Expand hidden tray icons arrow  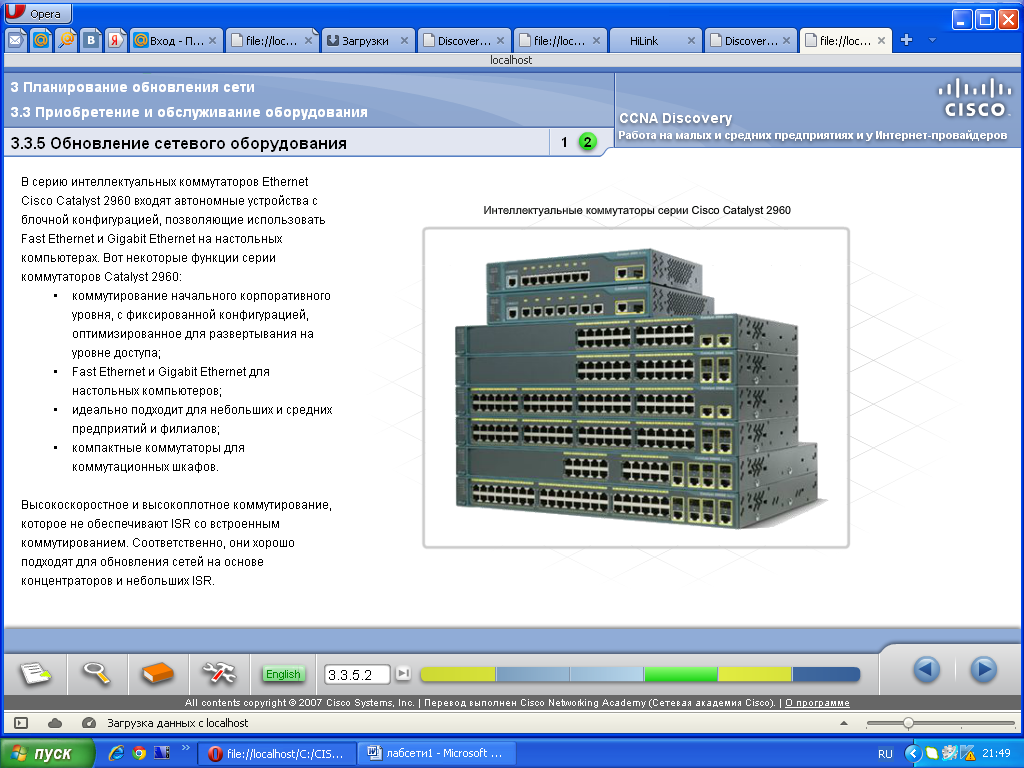914,754
